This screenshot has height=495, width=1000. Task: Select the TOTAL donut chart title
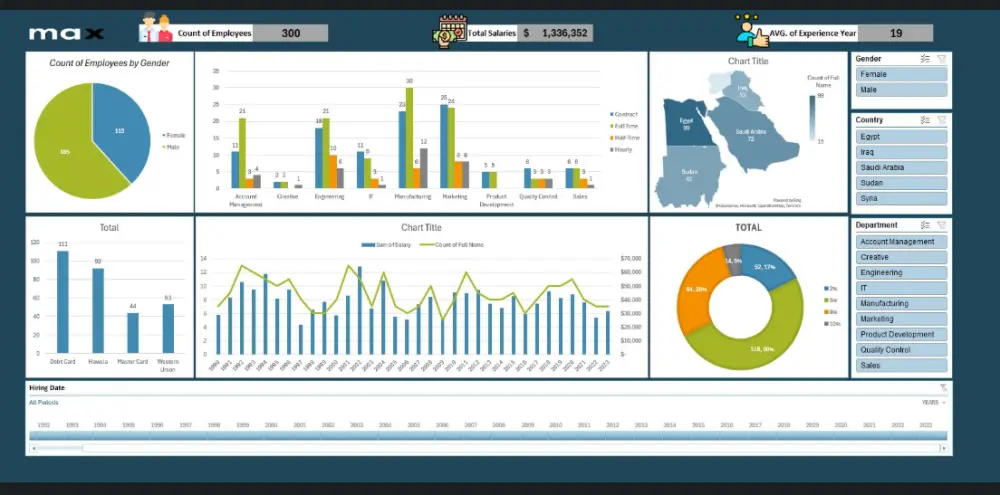(x=748, y=227)
